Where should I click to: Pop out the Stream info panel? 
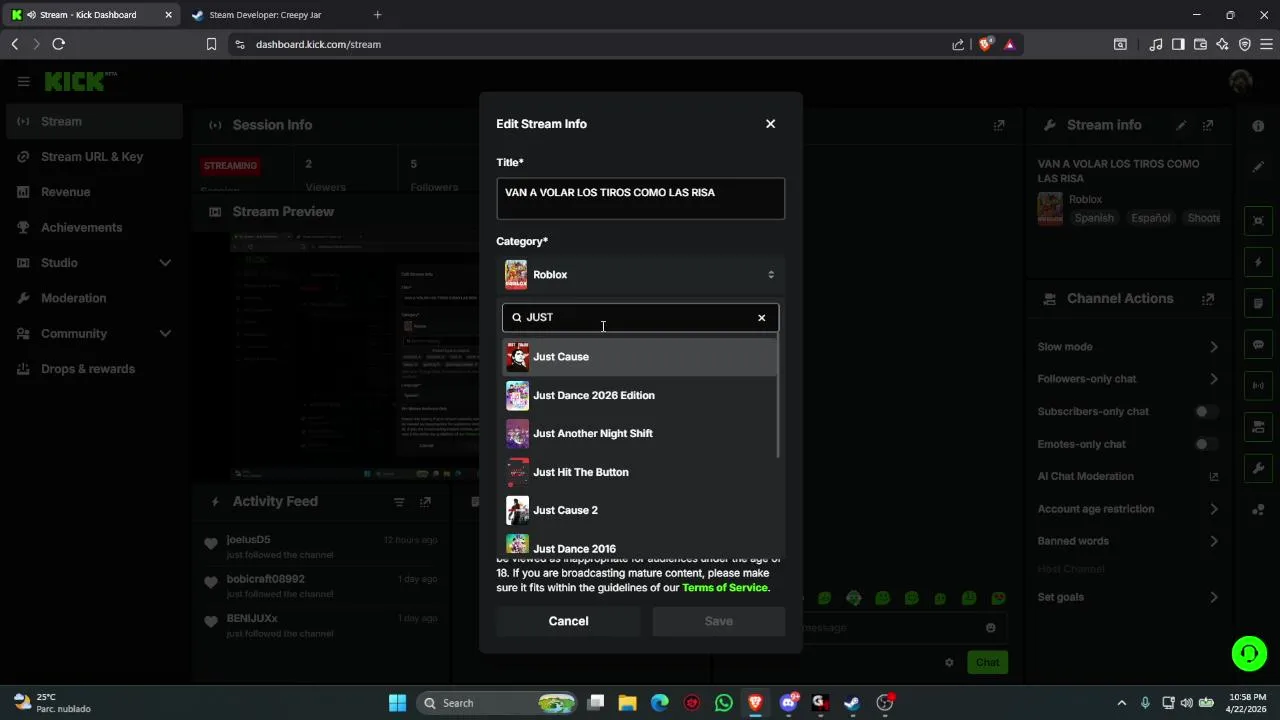tap(1208, 125)
